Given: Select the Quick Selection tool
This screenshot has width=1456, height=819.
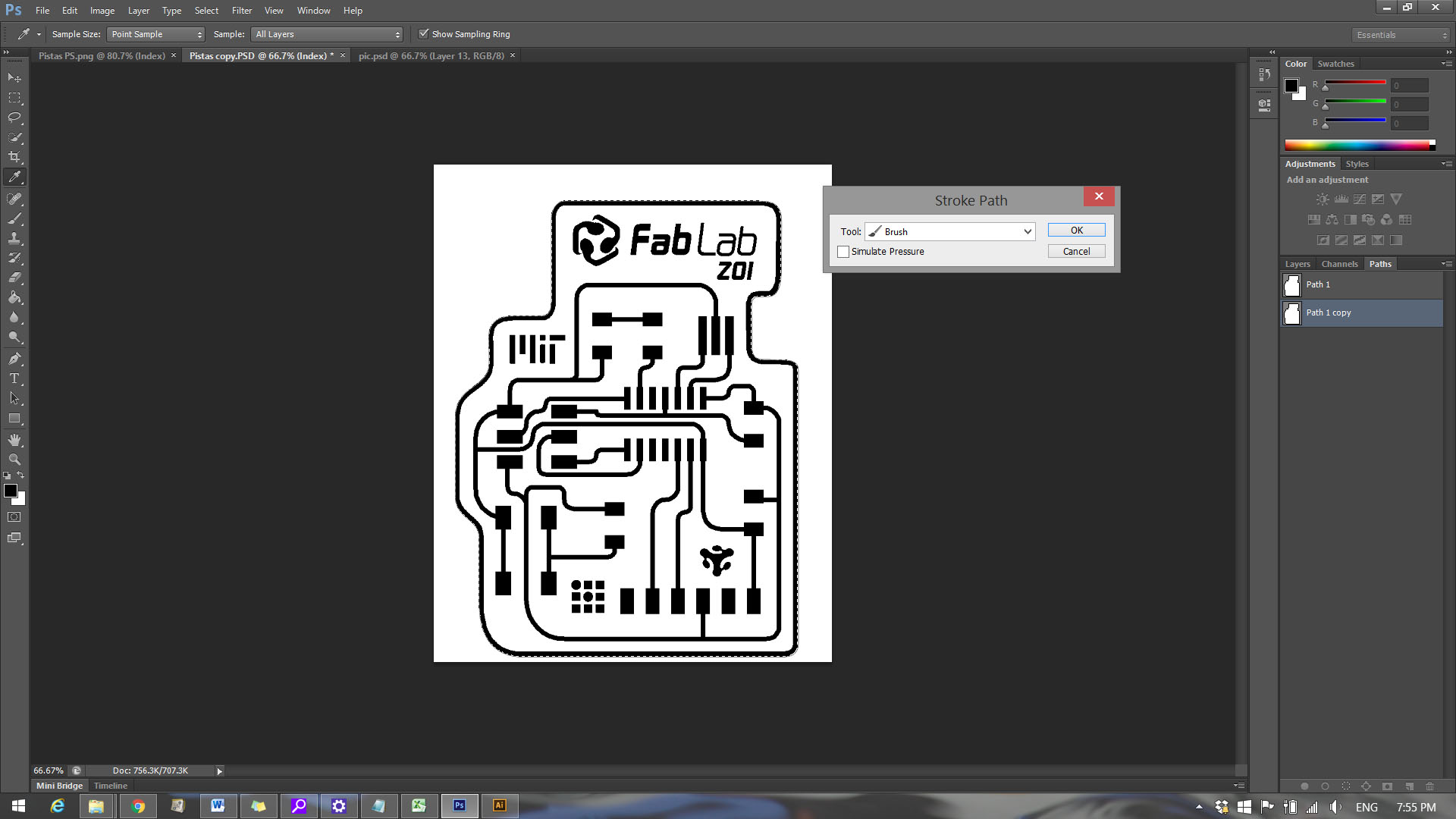Looking at the screenshot, I should coord(14,137).
